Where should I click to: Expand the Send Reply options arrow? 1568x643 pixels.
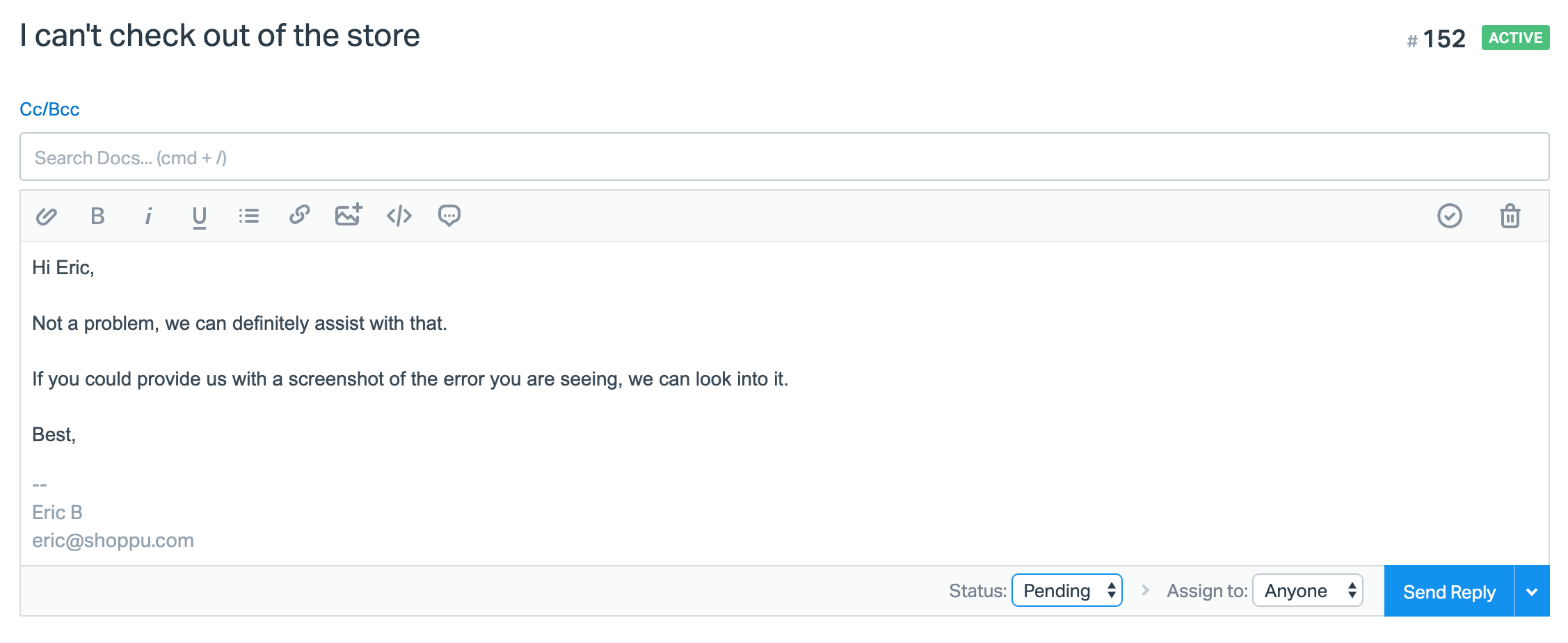click(1532, 592)
